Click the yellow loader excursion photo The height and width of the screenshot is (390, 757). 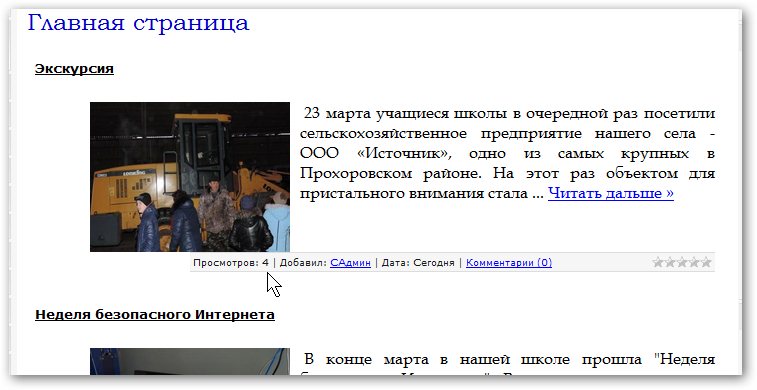coord(190,177)
